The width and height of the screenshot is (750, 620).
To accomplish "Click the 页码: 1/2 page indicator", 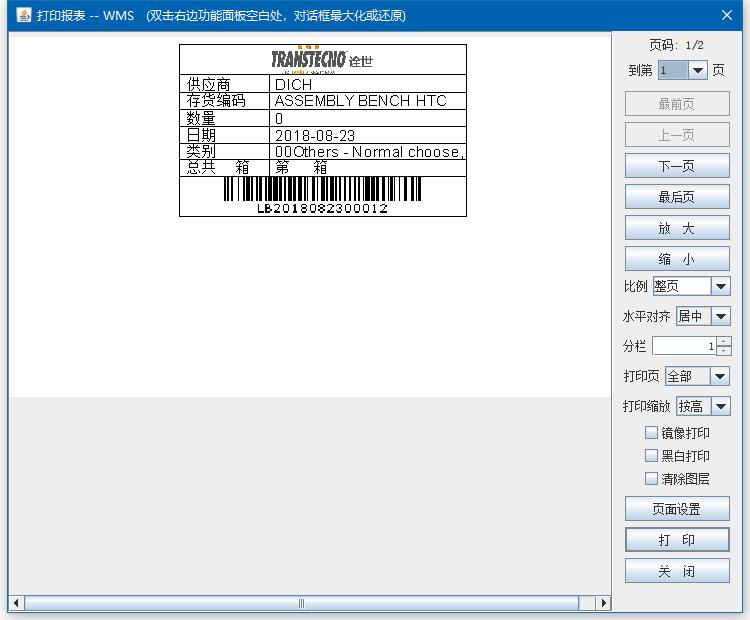I will [676, 45].
